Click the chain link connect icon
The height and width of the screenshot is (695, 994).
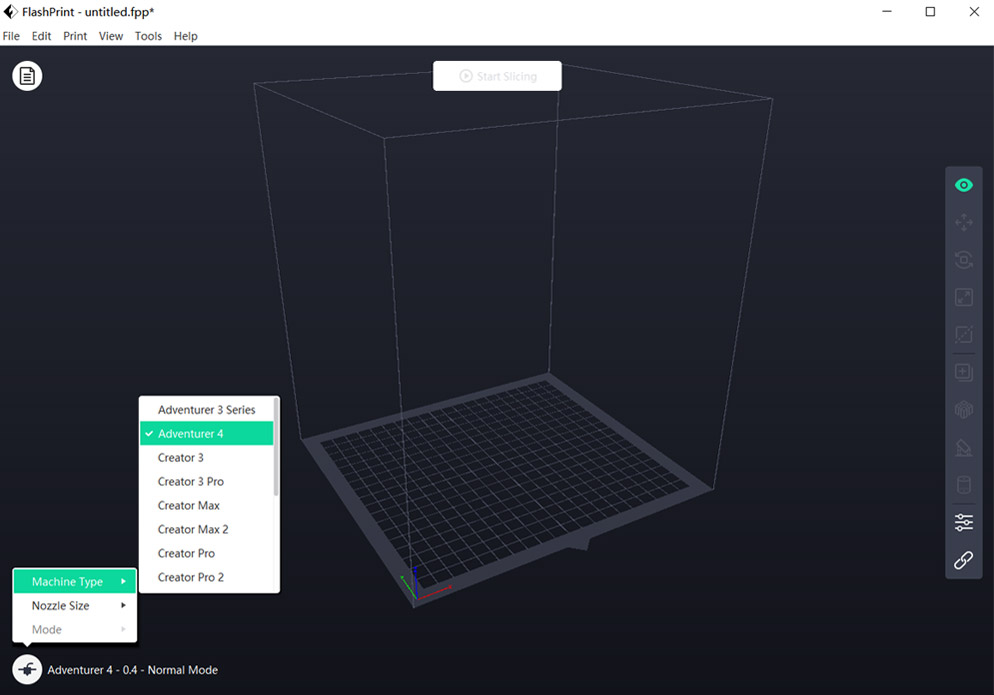[x=964, y=560]
